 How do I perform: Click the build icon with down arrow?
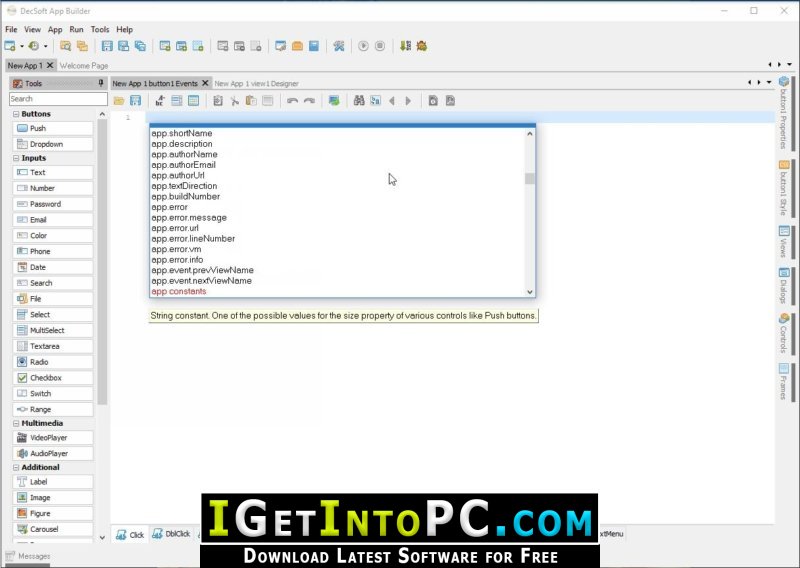(405, 46)
